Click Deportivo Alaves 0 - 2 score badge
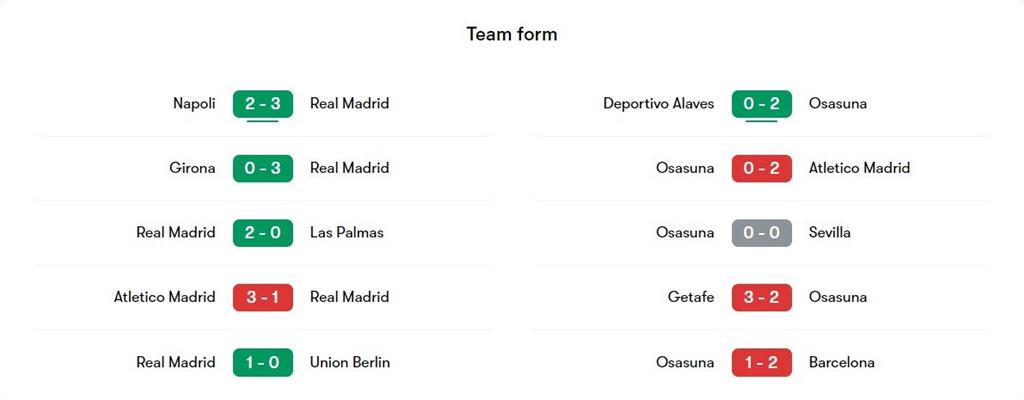1024x400 pixels. pos(762,103)
